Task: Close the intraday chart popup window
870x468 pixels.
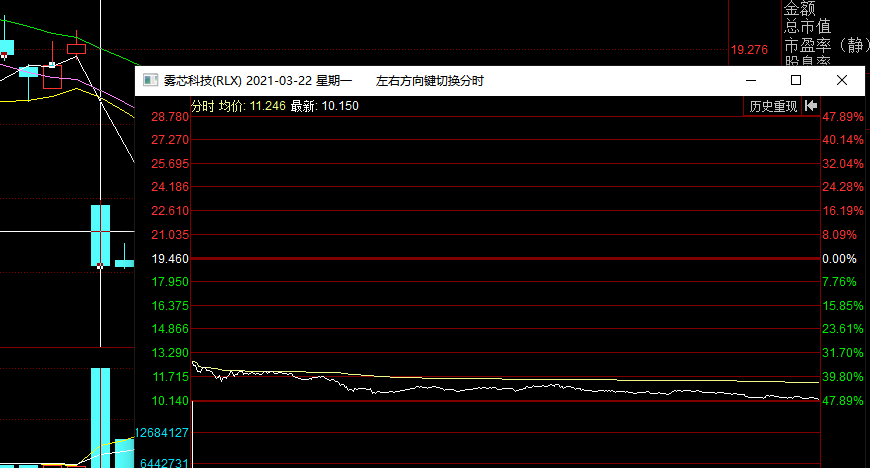Action: coord(842,80)
